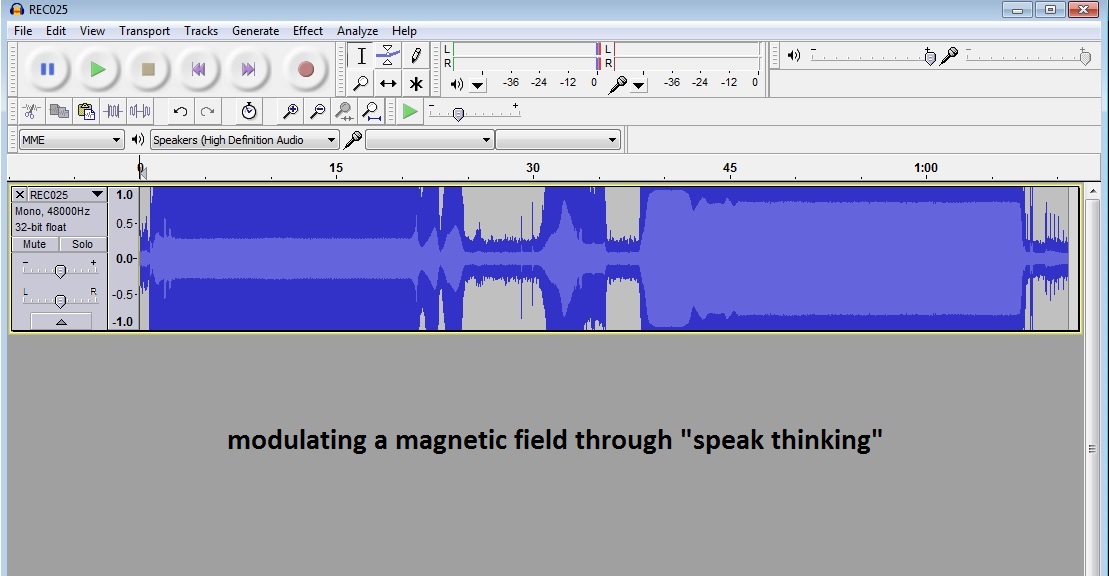The image size is (1109, 576).
Task: Close the REC025 track with the X
Action: (x=20, y=195)
